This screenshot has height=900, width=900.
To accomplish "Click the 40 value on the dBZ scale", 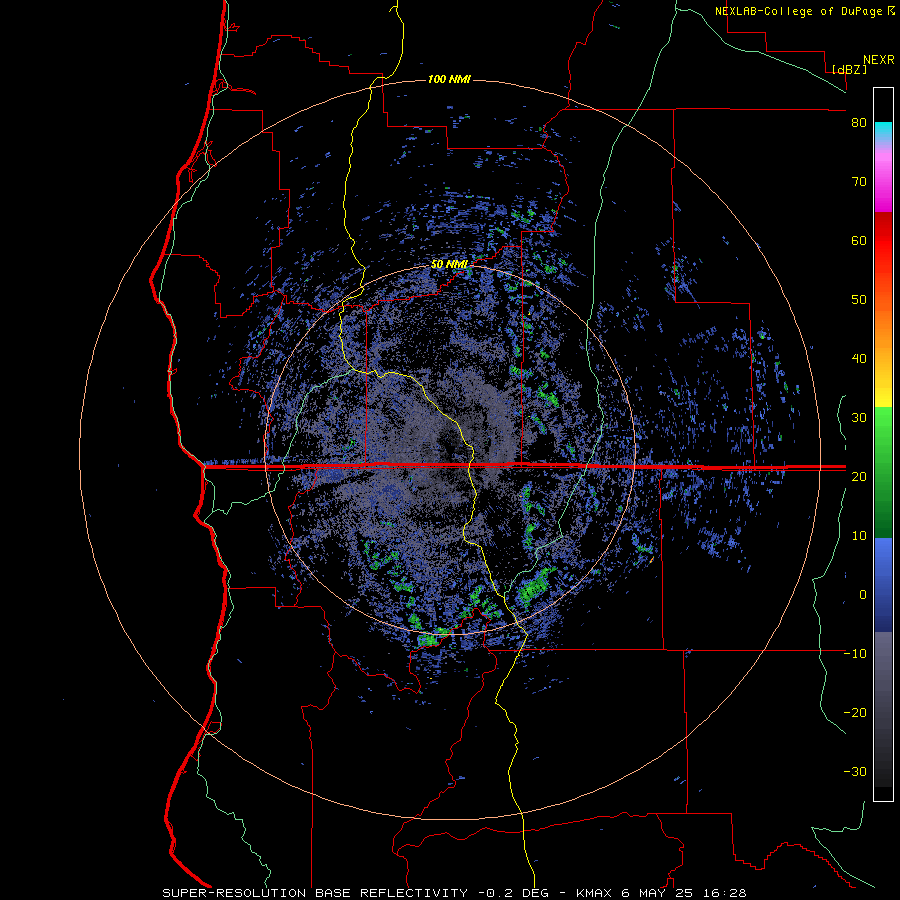I will [859, 359].
